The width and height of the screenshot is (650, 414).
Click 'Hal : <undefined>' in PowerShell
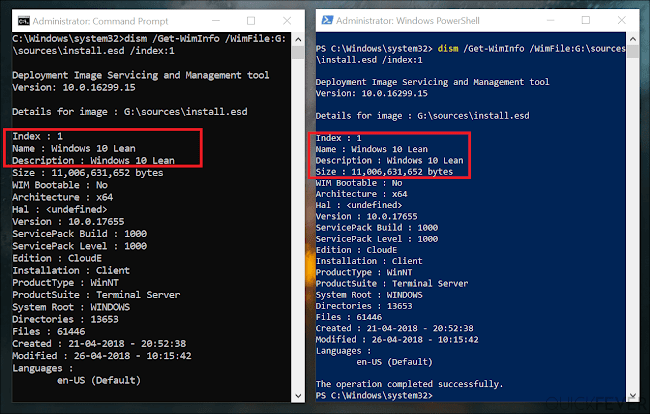coord(359,205)
